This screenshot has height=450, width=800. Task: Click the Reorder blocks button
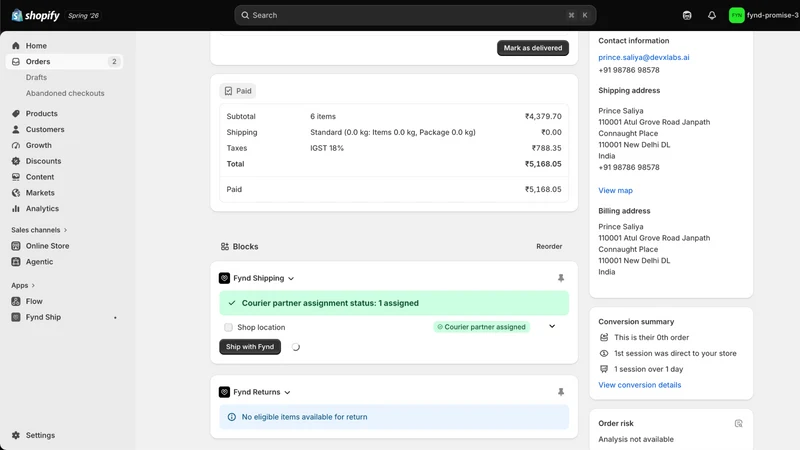point(549,246)
